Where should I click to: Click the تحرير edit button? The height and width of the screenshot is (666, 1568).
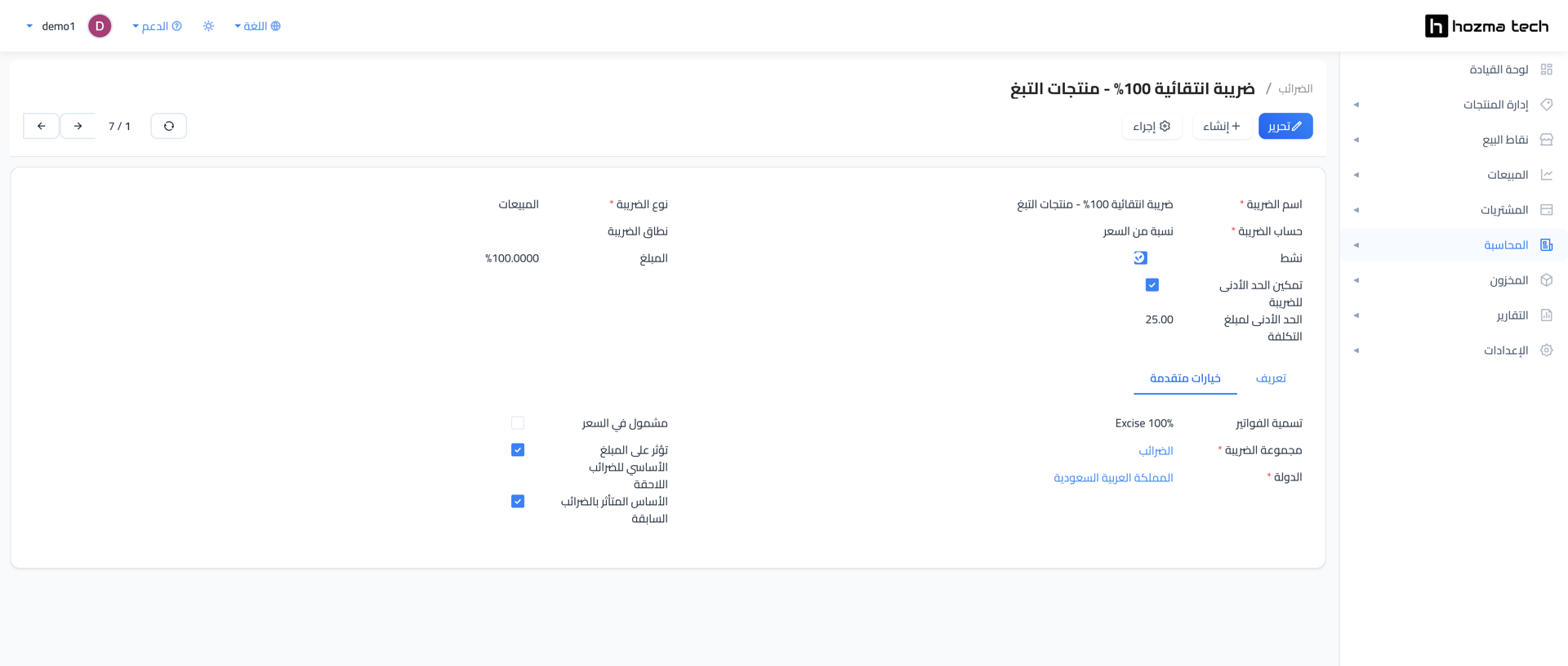point(1285,126)
